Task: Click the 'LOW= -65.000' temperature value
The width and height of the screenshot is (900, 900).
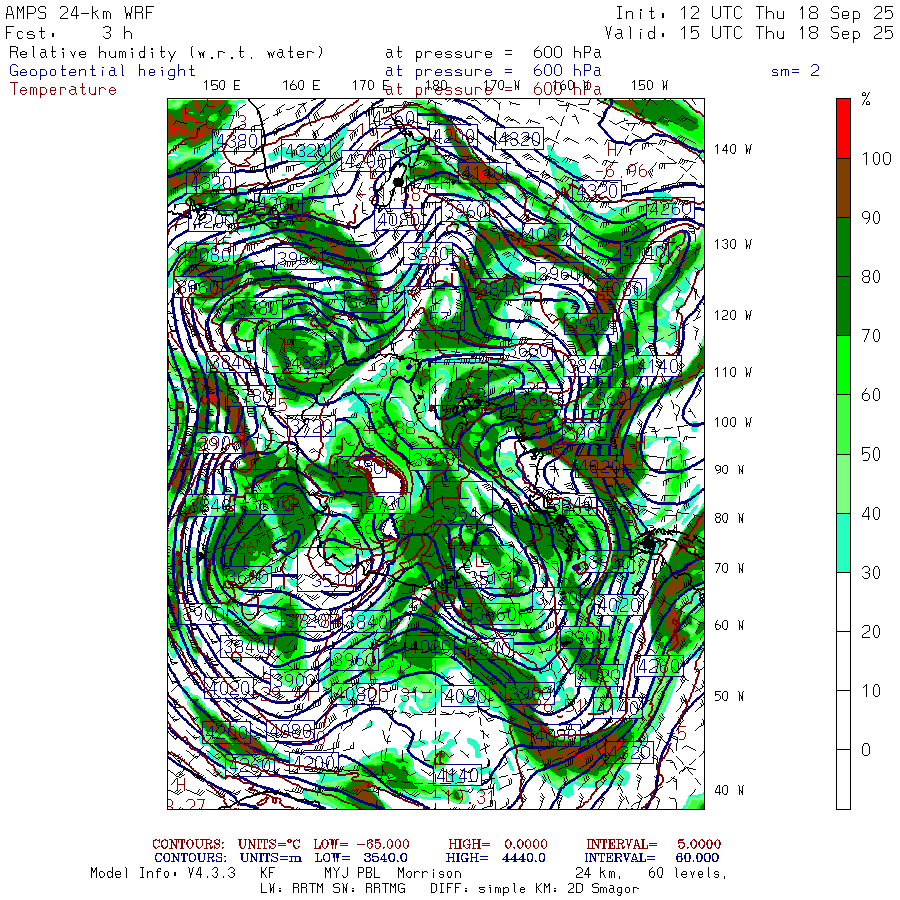Action: 362,844
